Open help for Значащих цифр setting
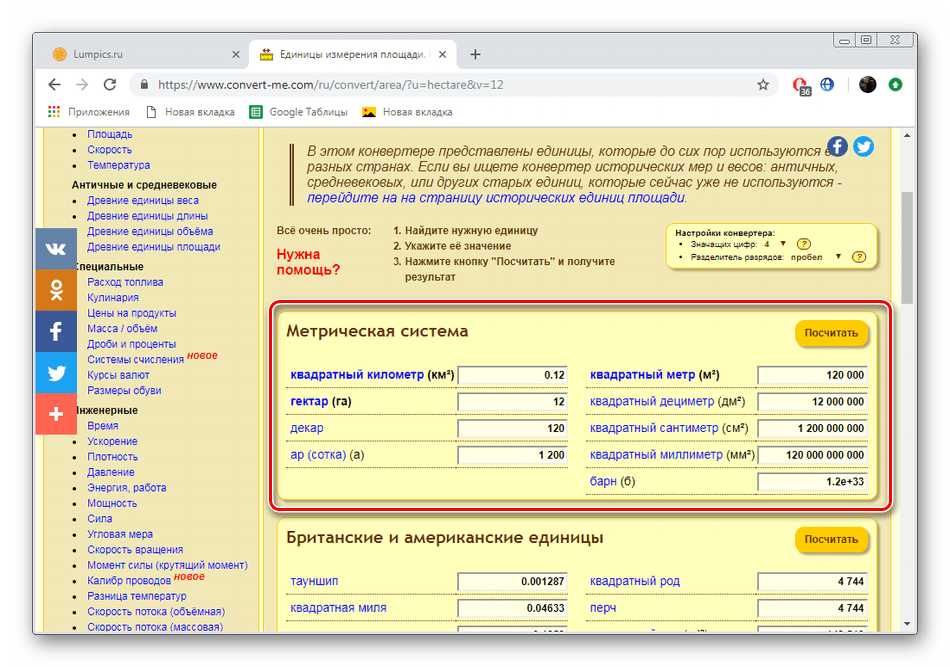The width and height of the screenshot is (950, 667). click(803, 244)
